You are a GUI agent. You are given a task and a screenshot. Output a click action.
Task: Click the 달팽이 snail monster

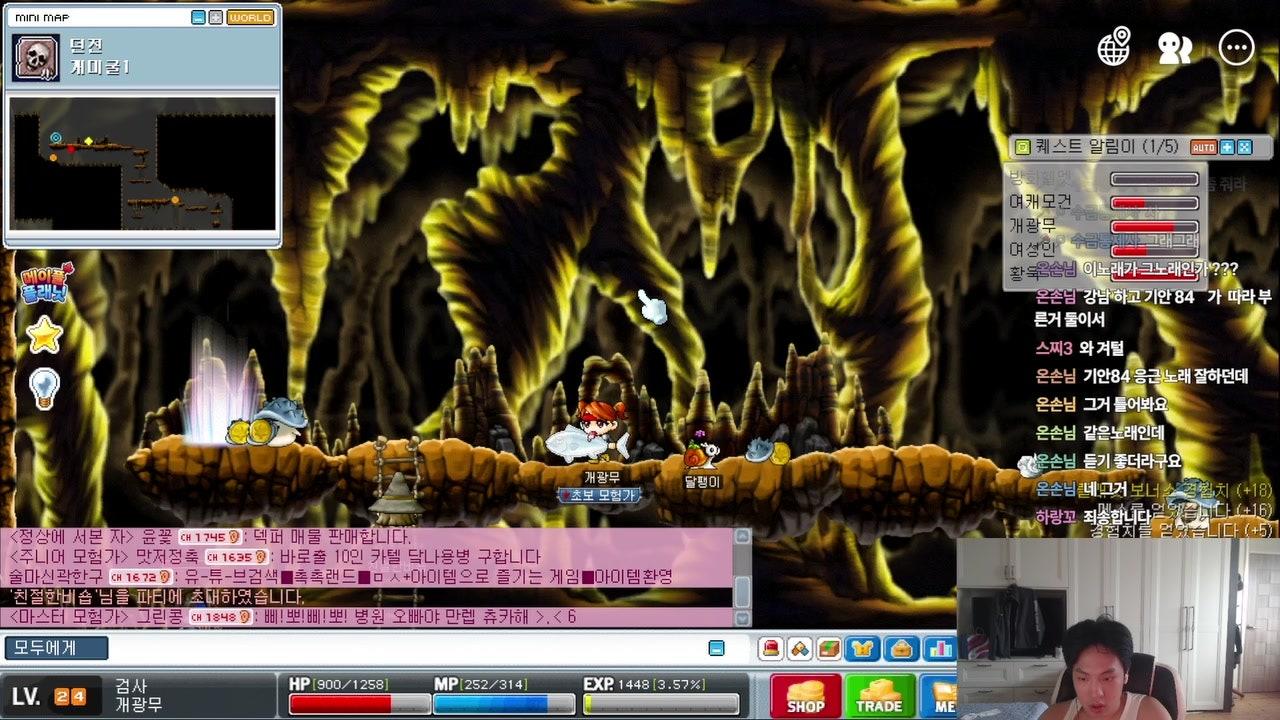click(701, 457)
